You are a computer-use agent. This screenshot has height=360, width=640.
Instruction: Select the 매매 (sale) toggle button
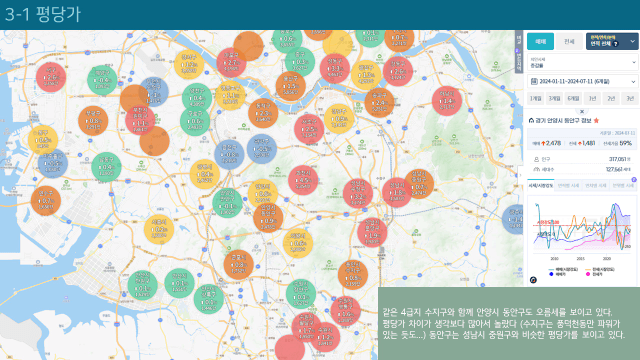tap(540, 41)
